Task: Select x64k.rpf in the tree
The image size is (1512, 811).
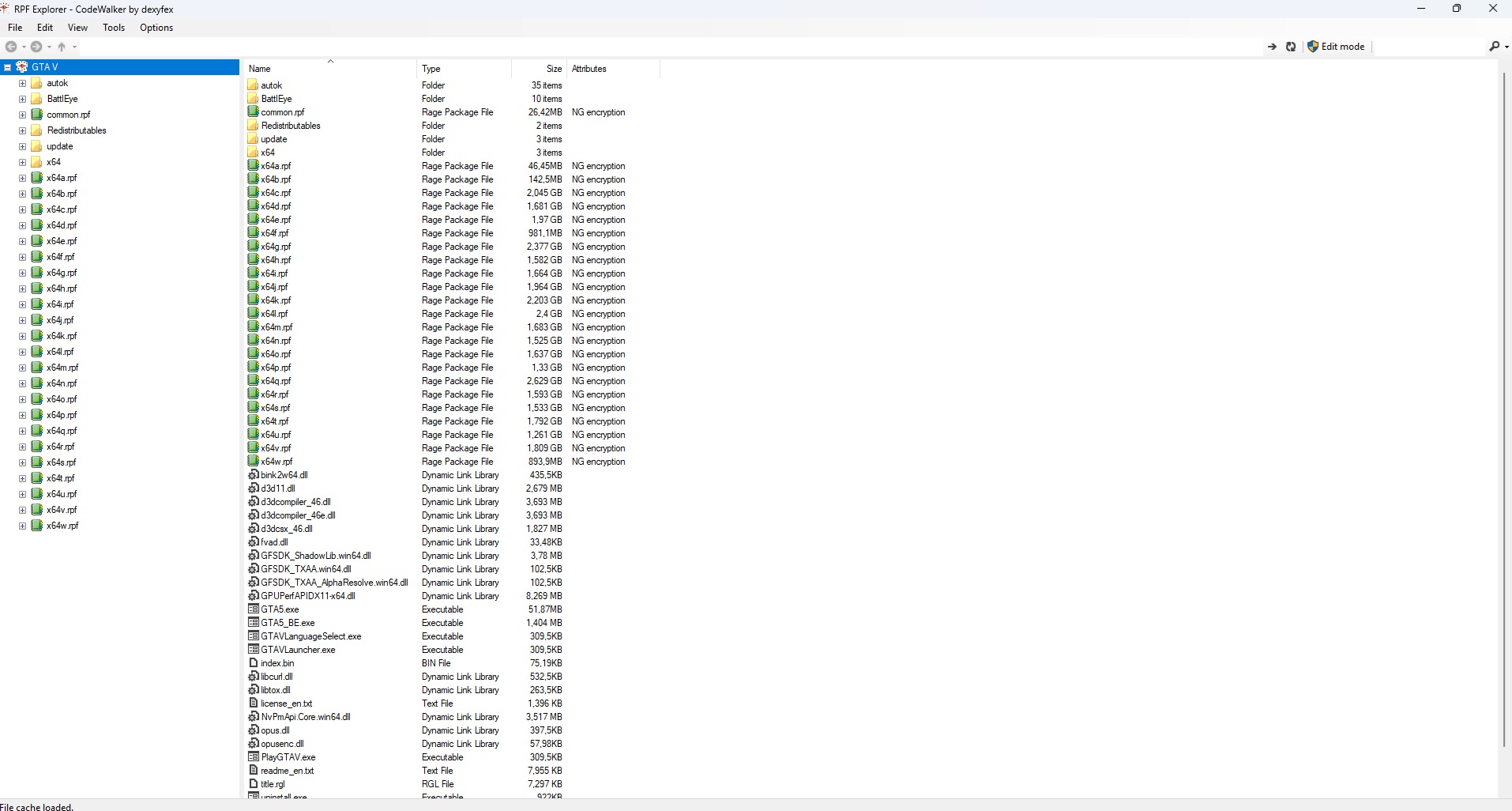Action: coord(62,336)
